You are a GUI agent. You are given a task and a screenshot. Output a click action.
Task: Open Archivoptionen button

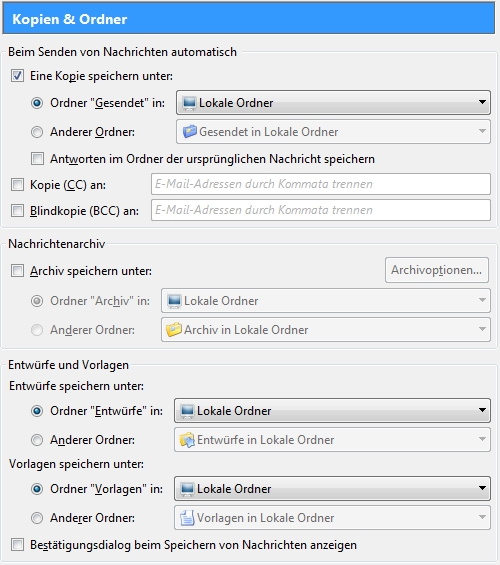tap(437, 270)
